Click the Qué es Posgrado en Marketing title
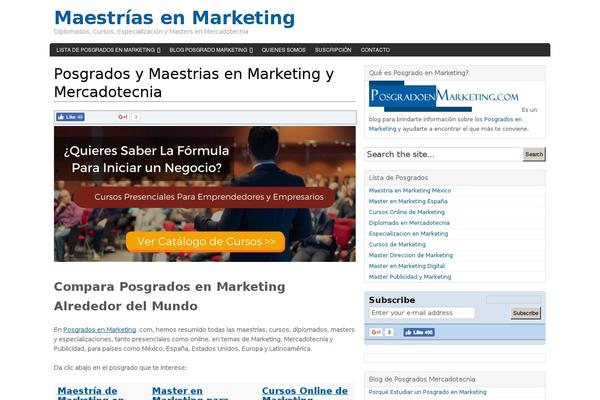600x400 pixels. tap(418, 72)
